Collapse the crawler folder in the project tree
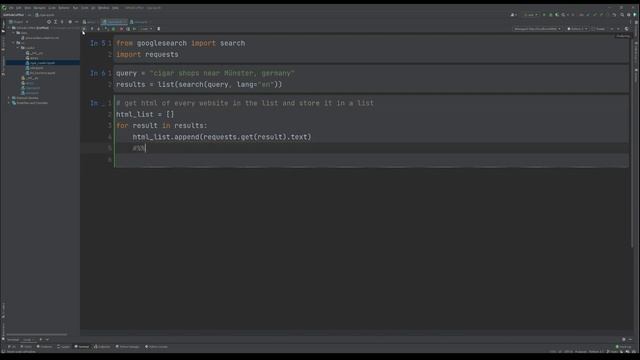This screenshot has width=640, height=360. tap(18, 48)
